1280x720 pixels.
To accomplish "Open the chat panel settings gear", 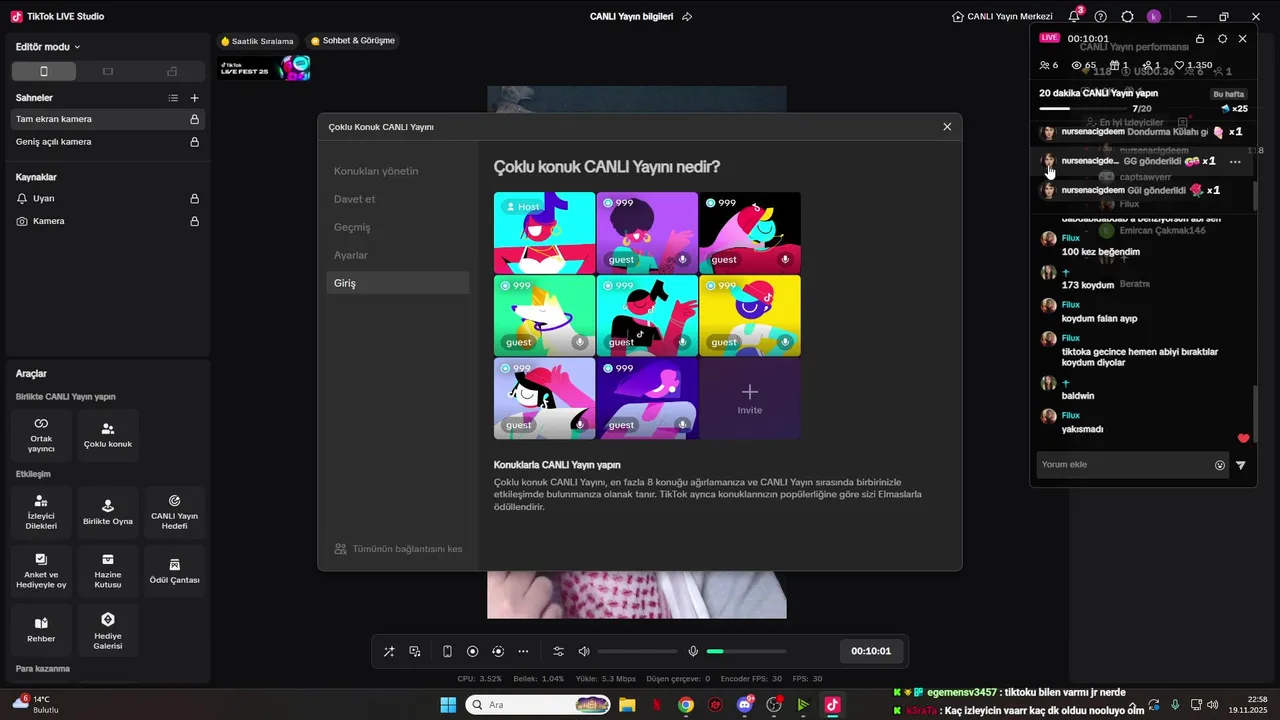I will click(1222, 38).
